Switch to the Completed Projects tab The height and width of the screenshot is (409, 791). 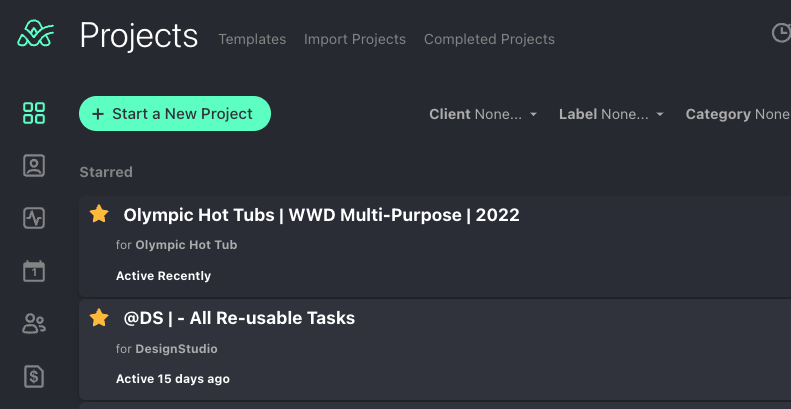pos(489,39)
